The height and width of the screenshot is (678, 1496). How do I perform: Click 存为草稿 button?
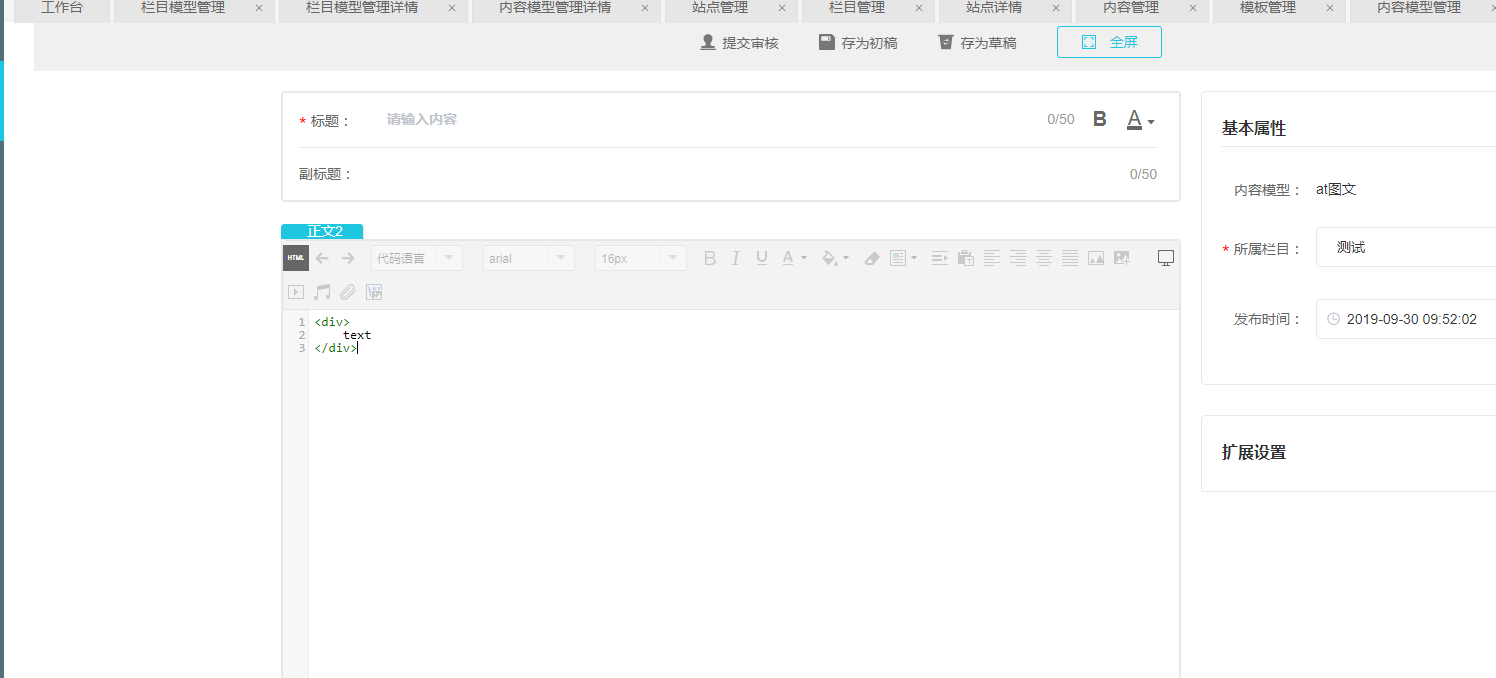(x=977, y=43)
